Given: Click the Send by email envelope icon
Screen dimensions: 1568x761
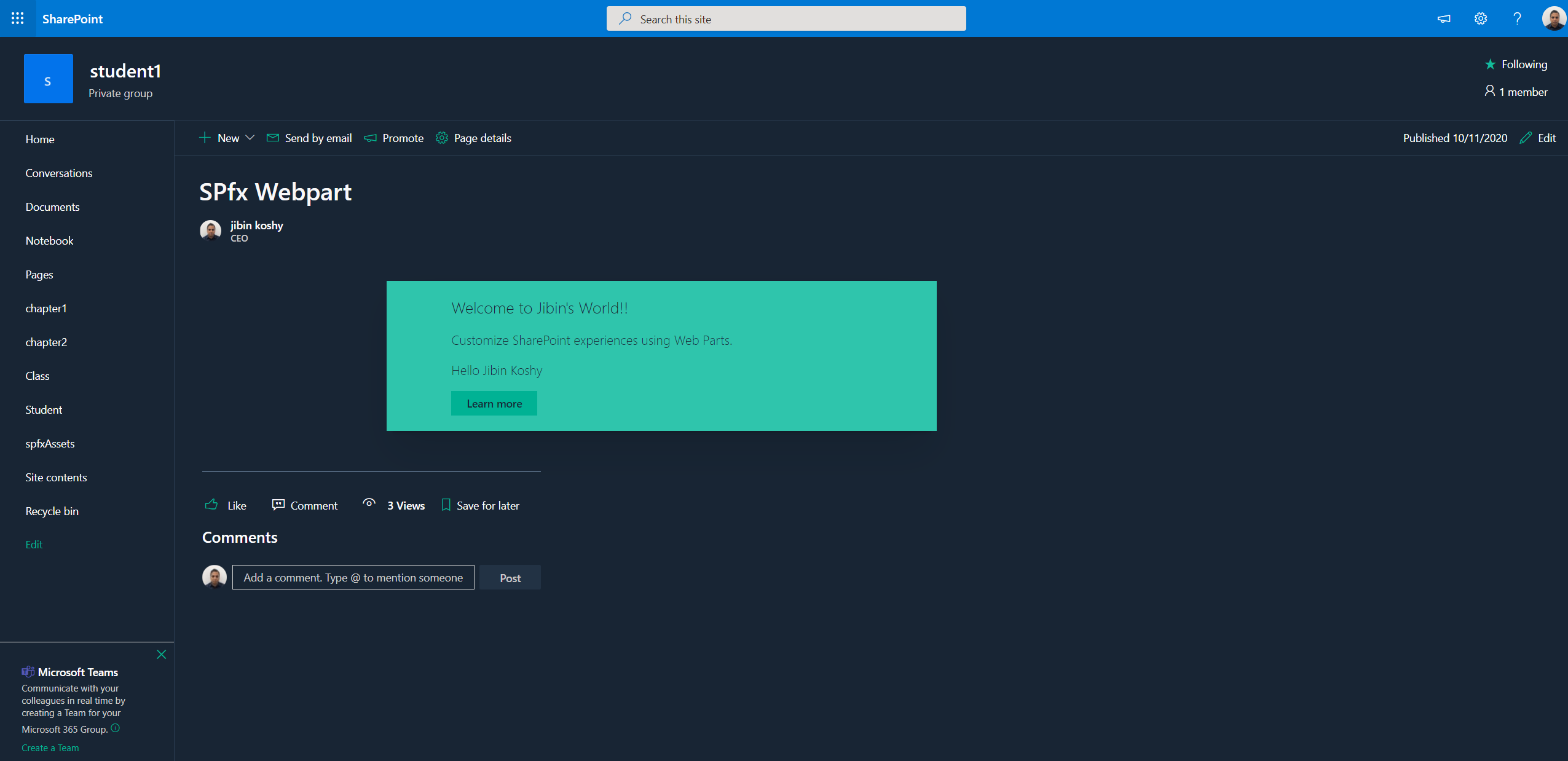Looking at the screenshot, I should (x=272, y=138).
